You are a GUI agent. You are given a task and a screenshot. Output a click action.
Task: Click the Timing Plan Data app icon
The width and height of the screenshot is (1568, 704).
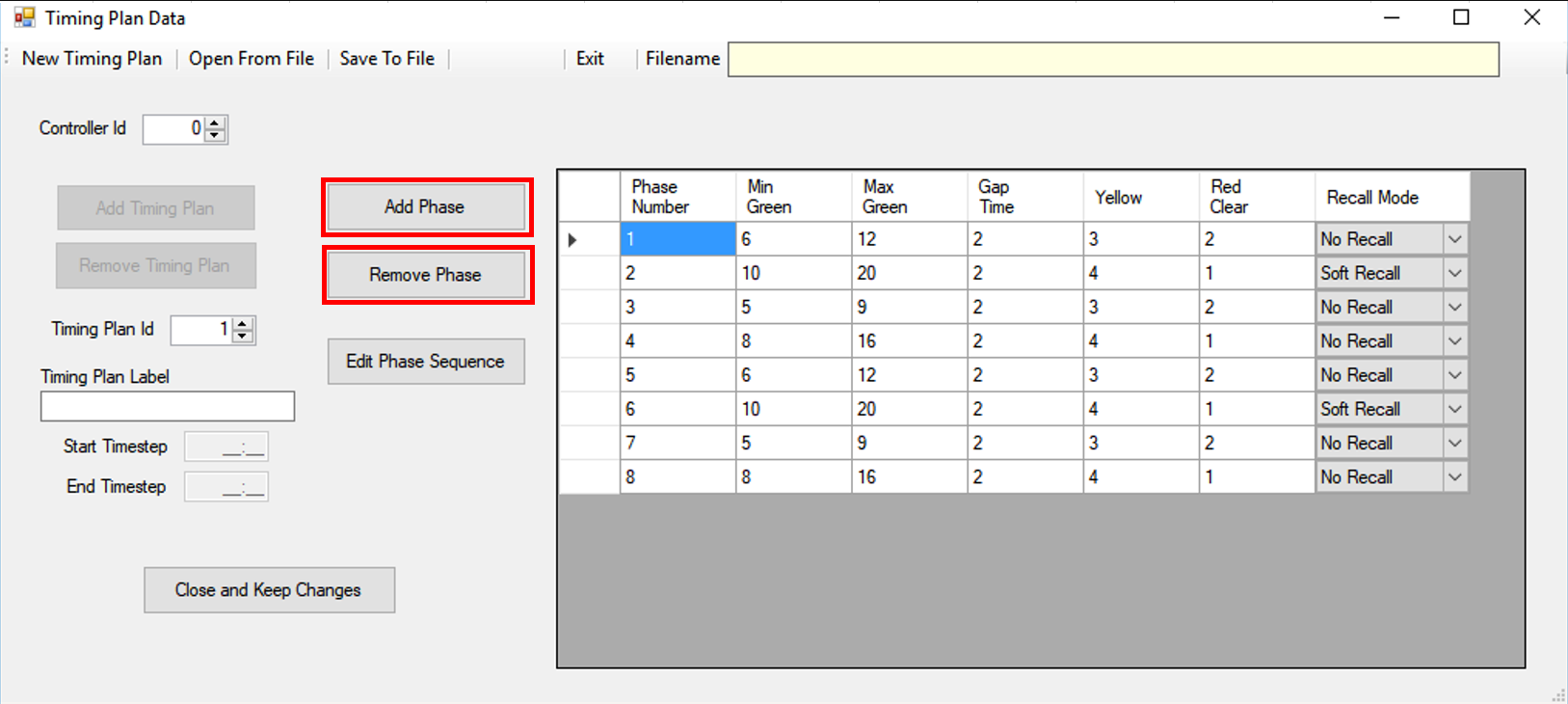(x=24, y=17)
